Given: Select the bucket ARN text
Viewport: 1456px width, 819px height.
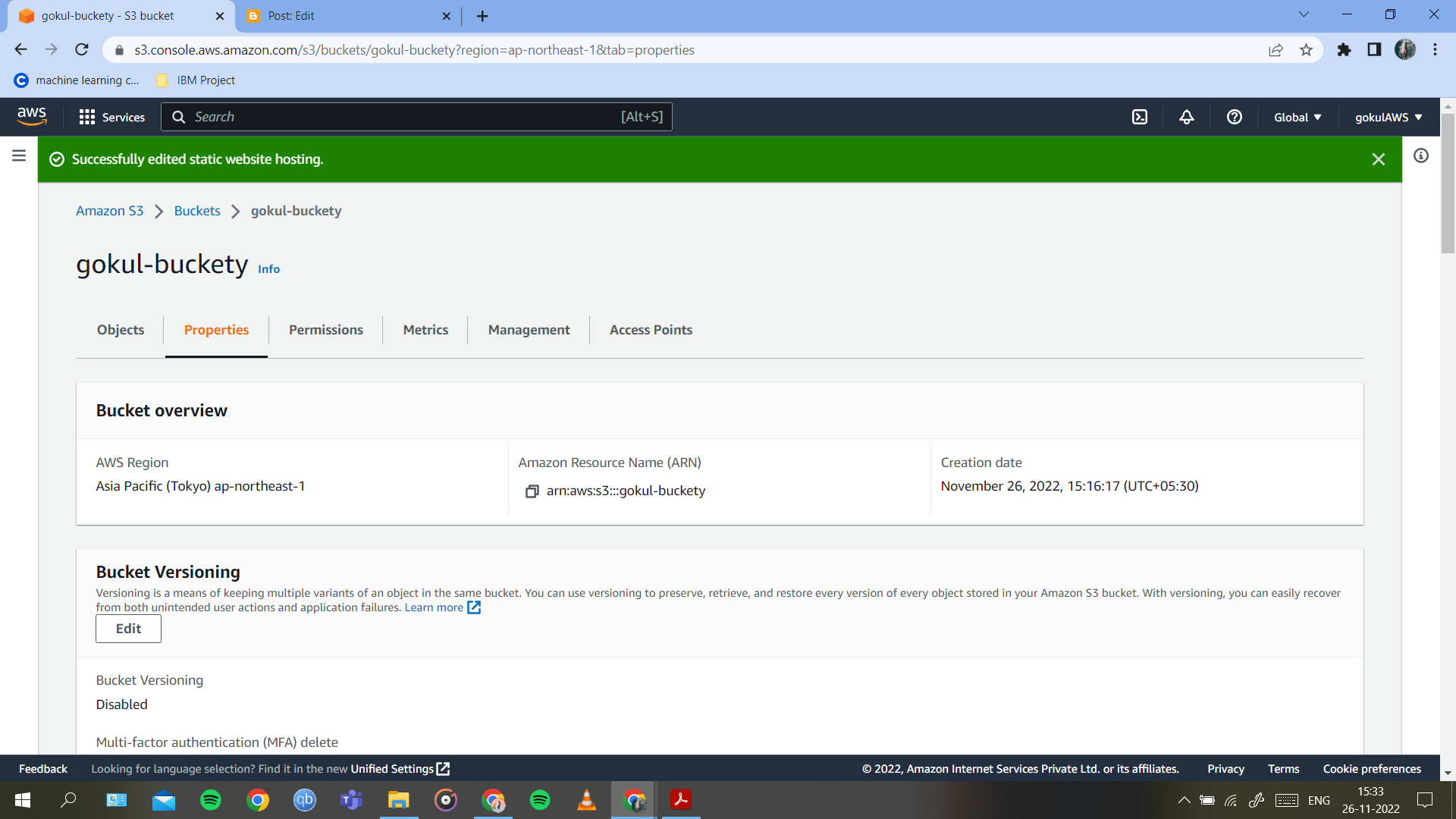Looking at the screenshot, I should [626, 491].
